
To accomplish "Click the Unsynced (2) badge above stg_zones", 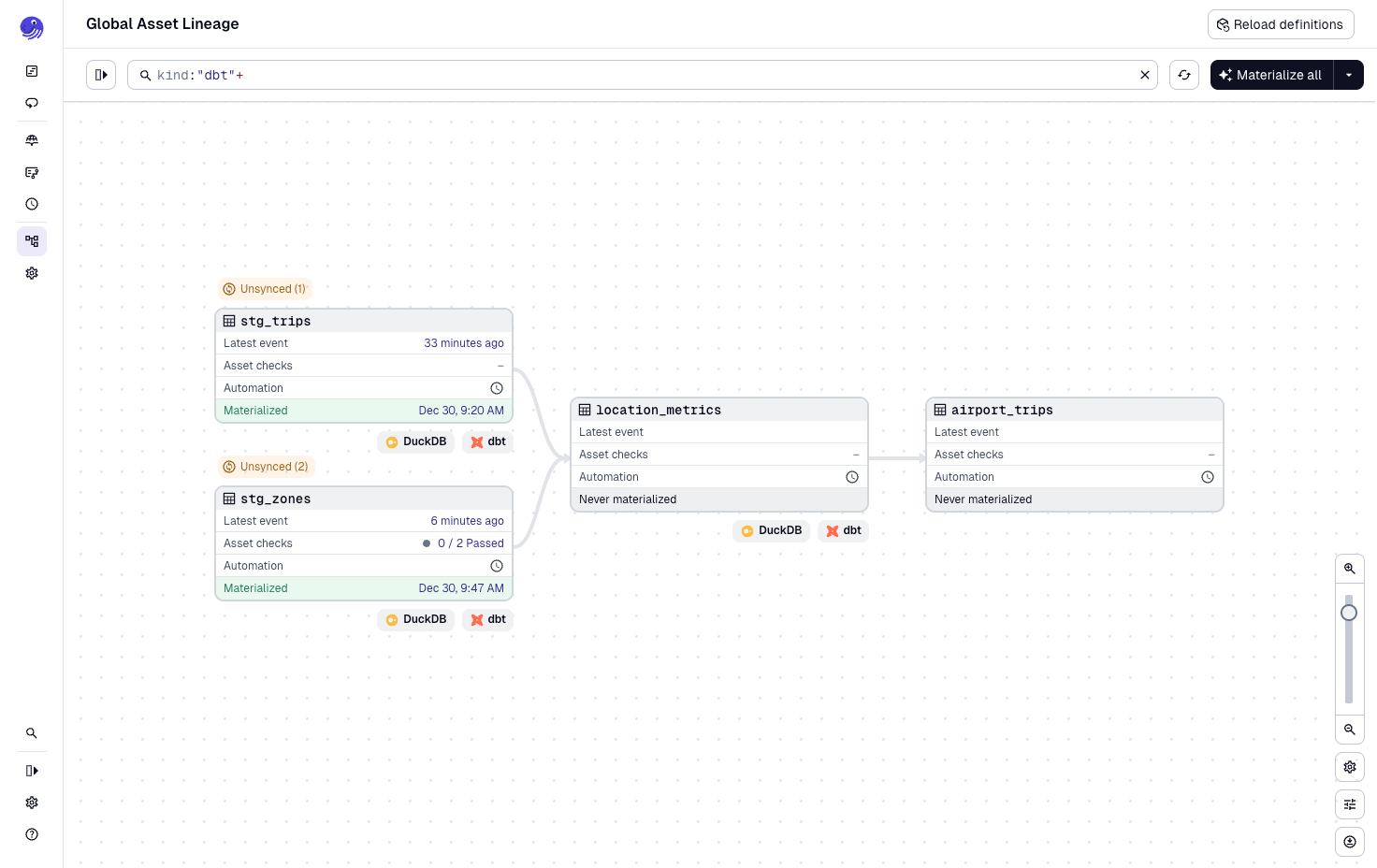I will pyautogui.click(x=266, y=466).
